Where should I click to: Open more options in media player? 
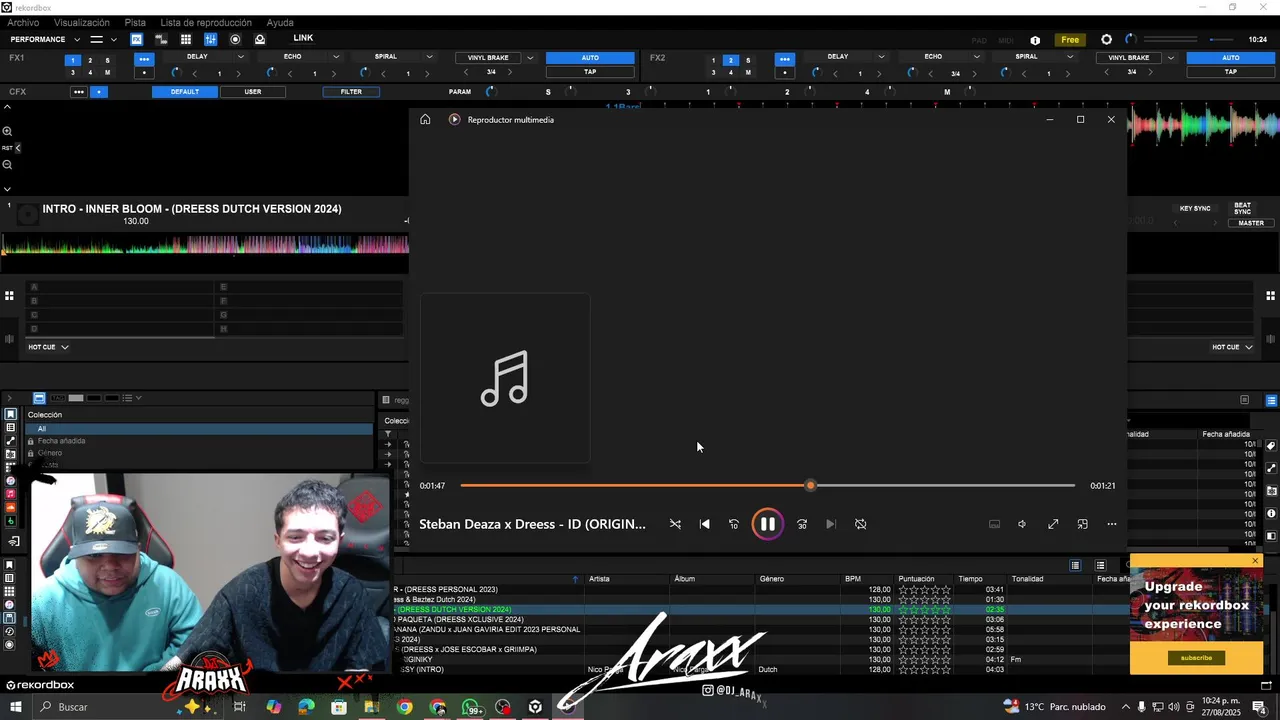[x=1111, y=524]
